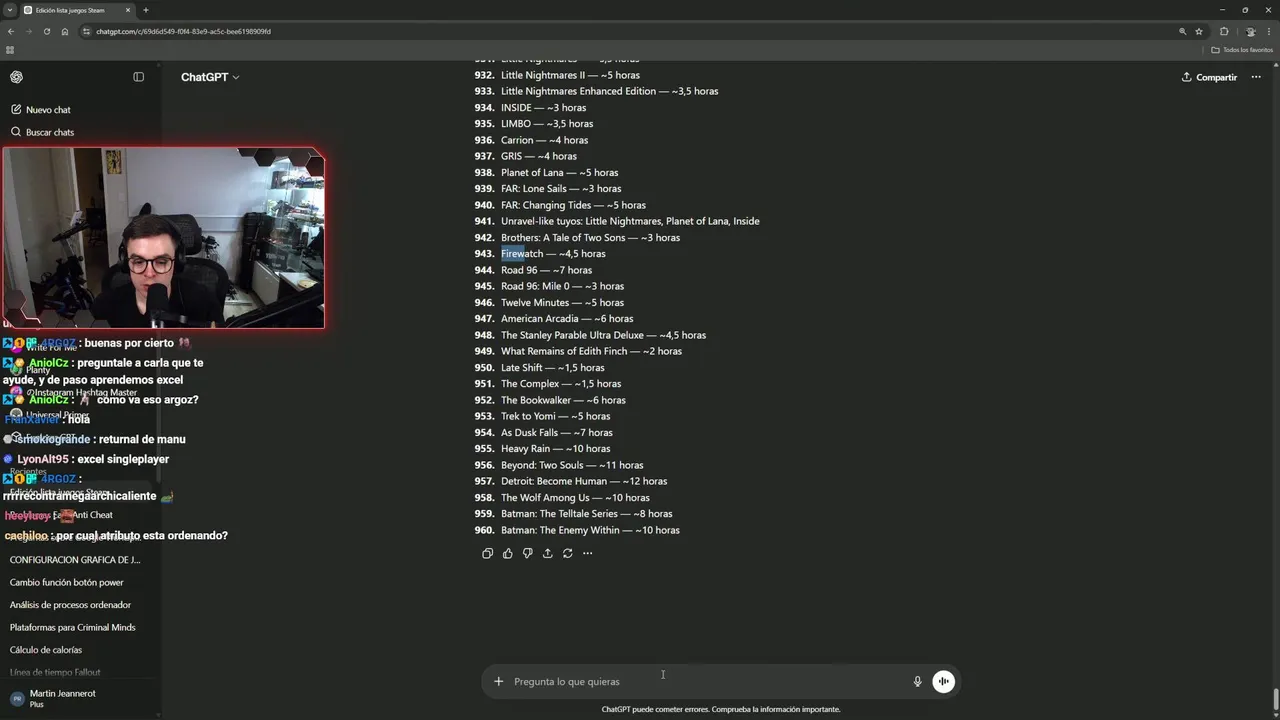Screen dimensions: 1280x720
Task: Give the response a thumbs up
Action: [x=507, y=553]
